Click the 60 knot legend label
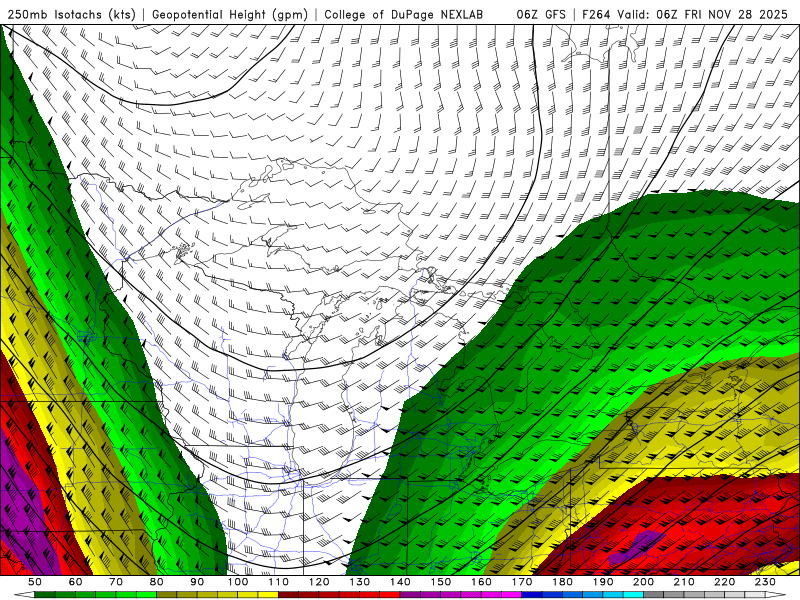Viewport: 800px width, 600px height. pyautogui.click(x=75, y=582)
